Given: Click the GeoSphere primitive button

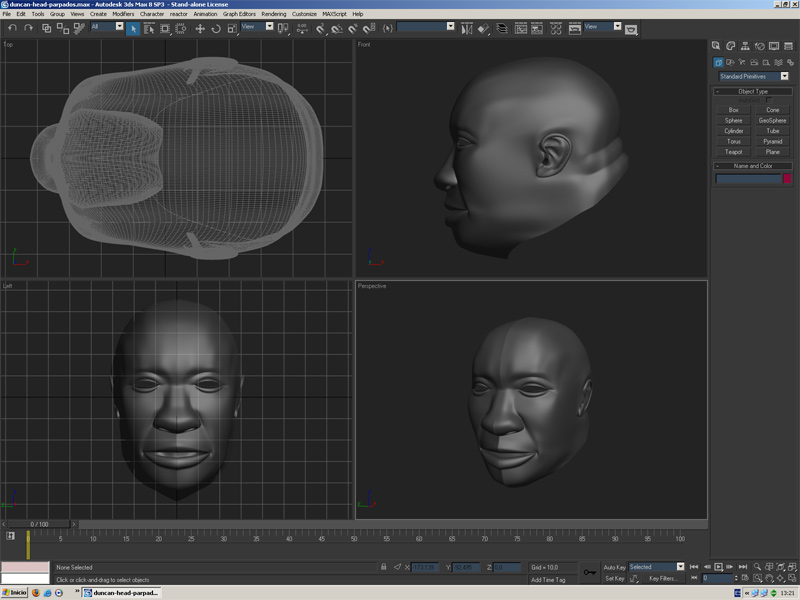Looking at the screenshot, I should coord(772,120).
